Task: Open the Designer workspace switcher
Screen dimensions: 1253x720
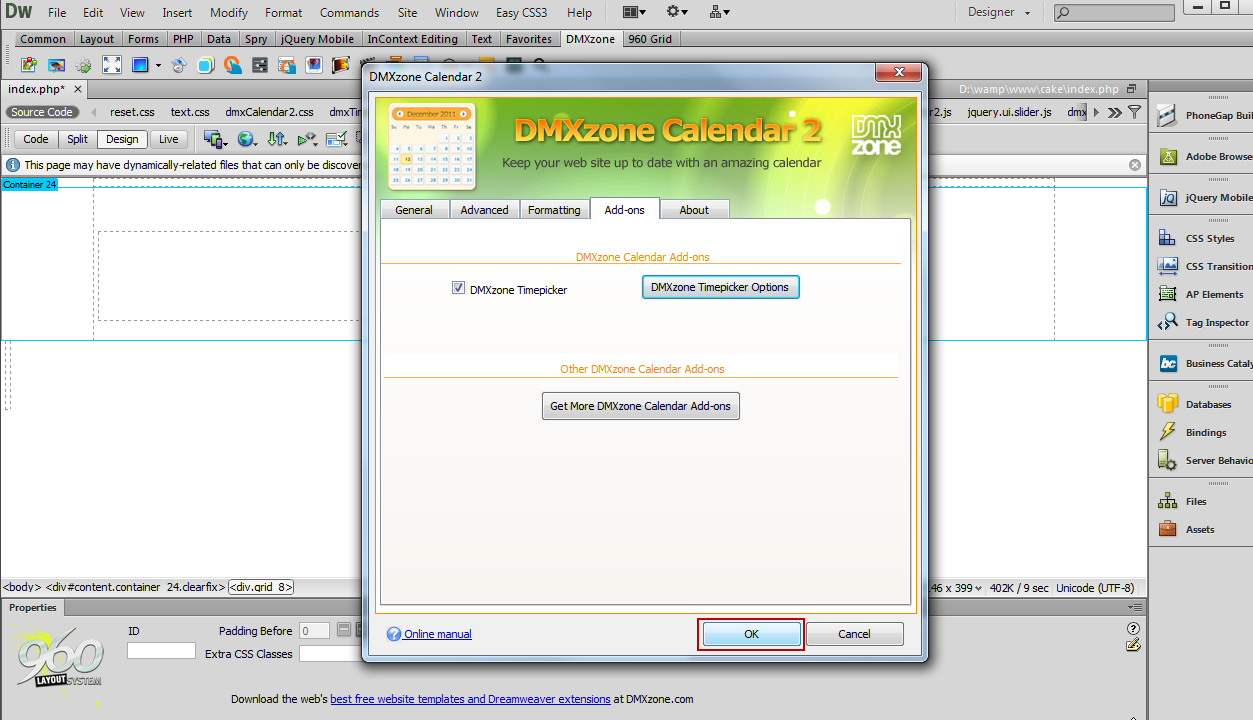Action: pyautogui.click(x=998, y=12)
